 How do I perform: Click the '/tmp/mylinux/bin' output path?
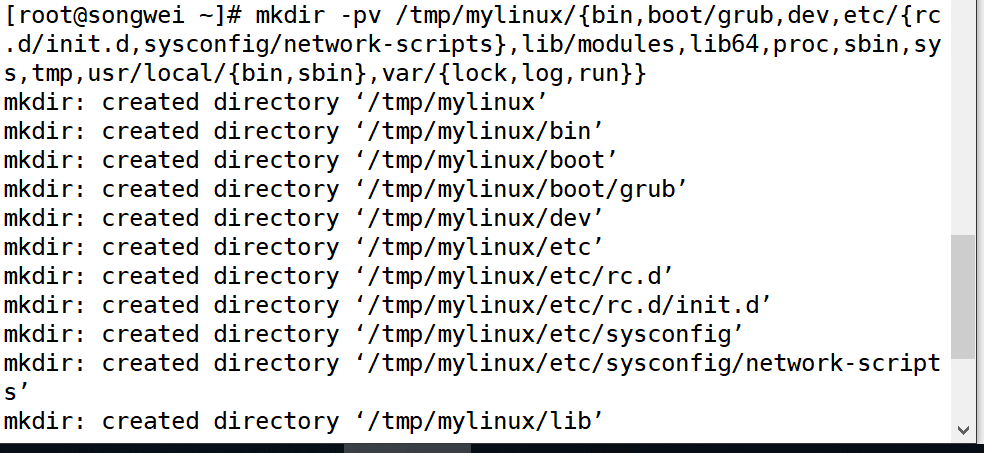pos(479,132)
